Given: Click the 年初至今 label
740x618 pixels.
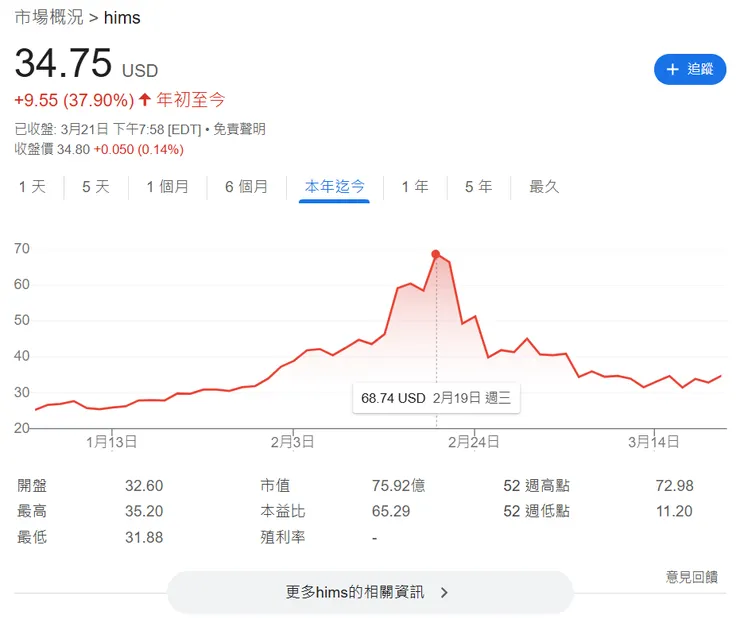Looking at the screenshot, I should pos(191,100).
